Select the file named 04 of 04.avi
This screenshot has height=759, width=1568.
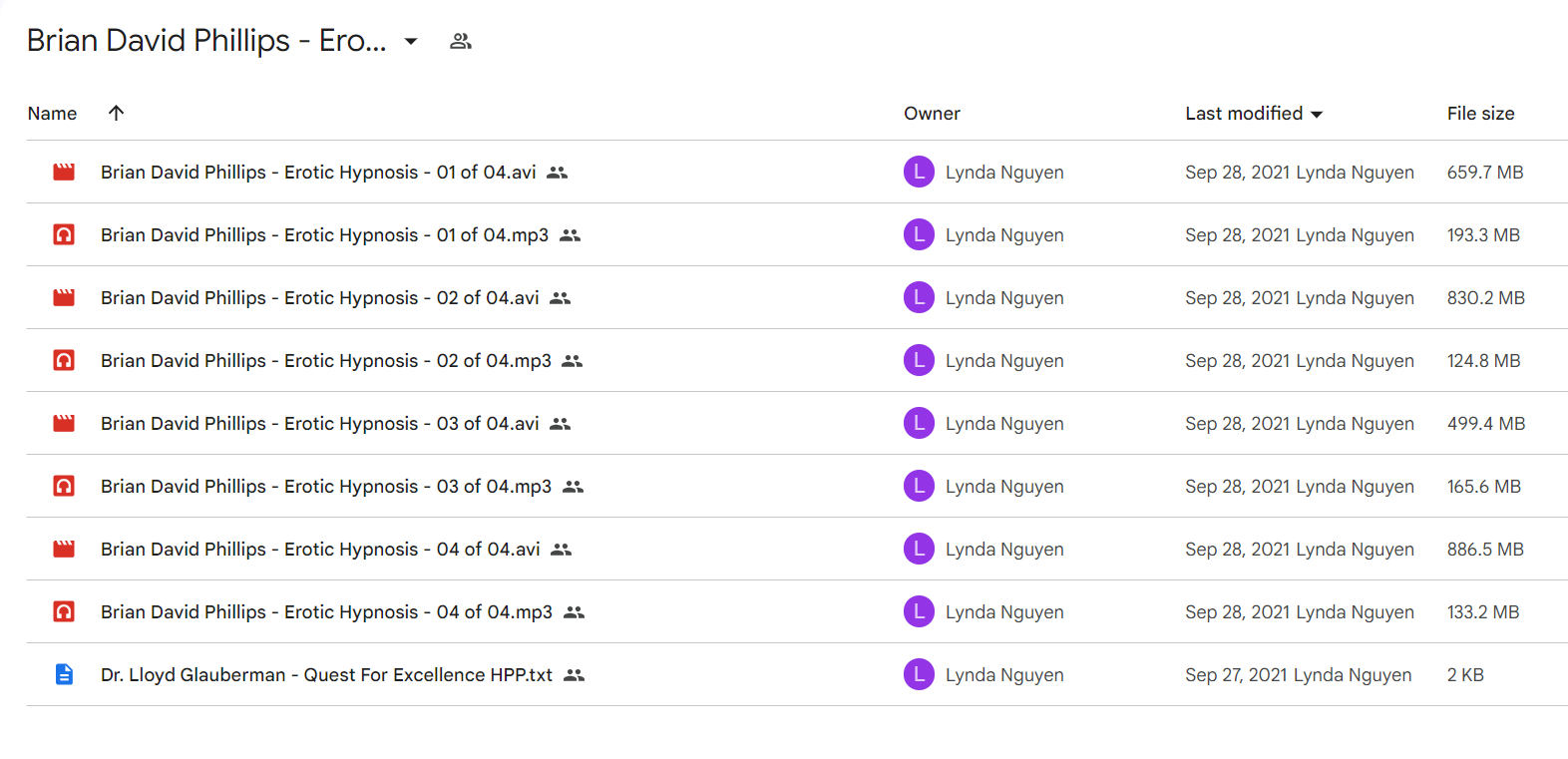coord(320,550)
